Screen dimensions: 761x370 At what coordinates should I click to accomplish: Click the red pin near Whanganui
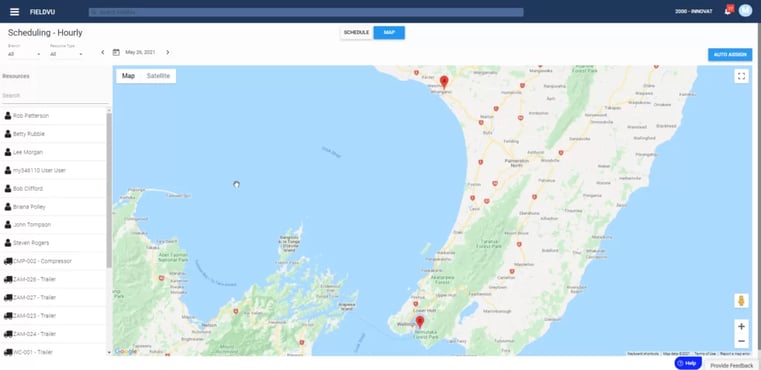[444, 82]
